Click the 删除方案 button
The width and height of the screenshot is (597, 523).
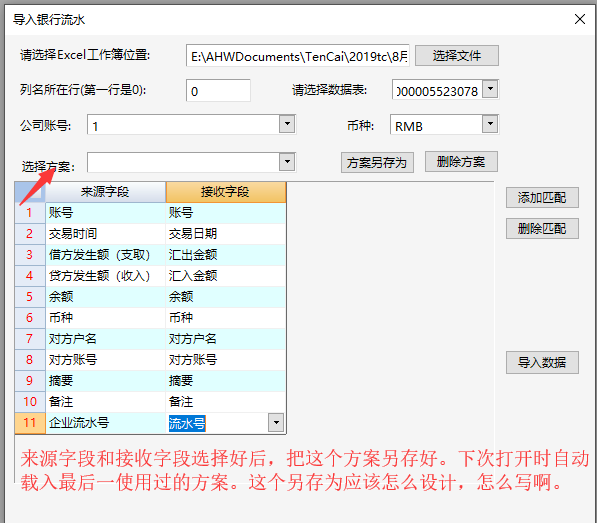click(x=461, y=162)
